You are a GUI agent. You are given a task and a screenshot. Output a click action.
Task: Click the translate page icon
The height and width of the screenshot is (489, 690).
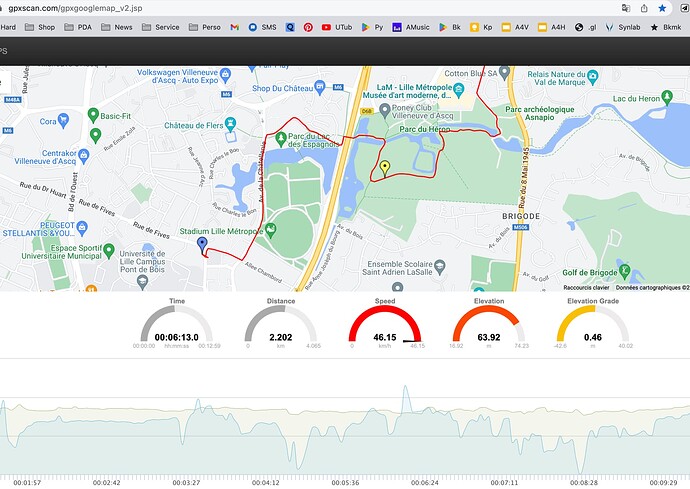626,8
